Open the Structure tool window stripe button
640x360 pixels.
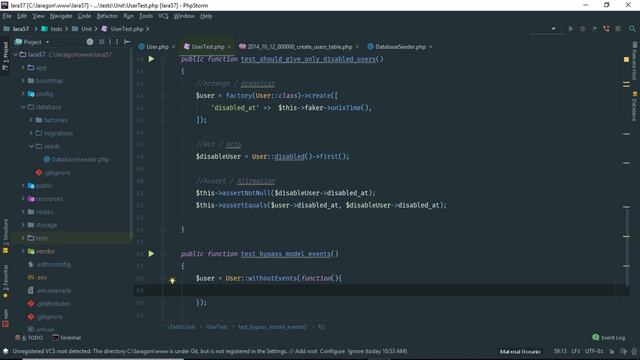click(x=5, y=236)
